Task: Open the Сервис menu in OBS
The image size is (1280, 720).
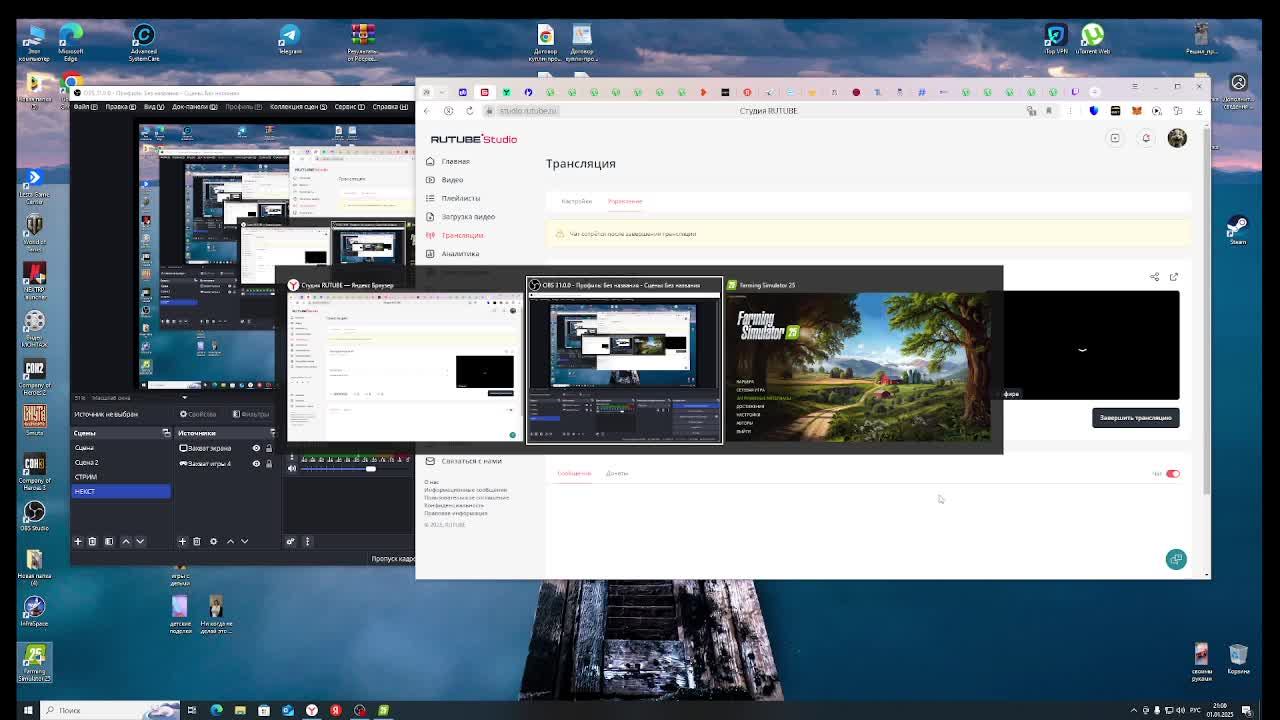Action: pos(349,107)
